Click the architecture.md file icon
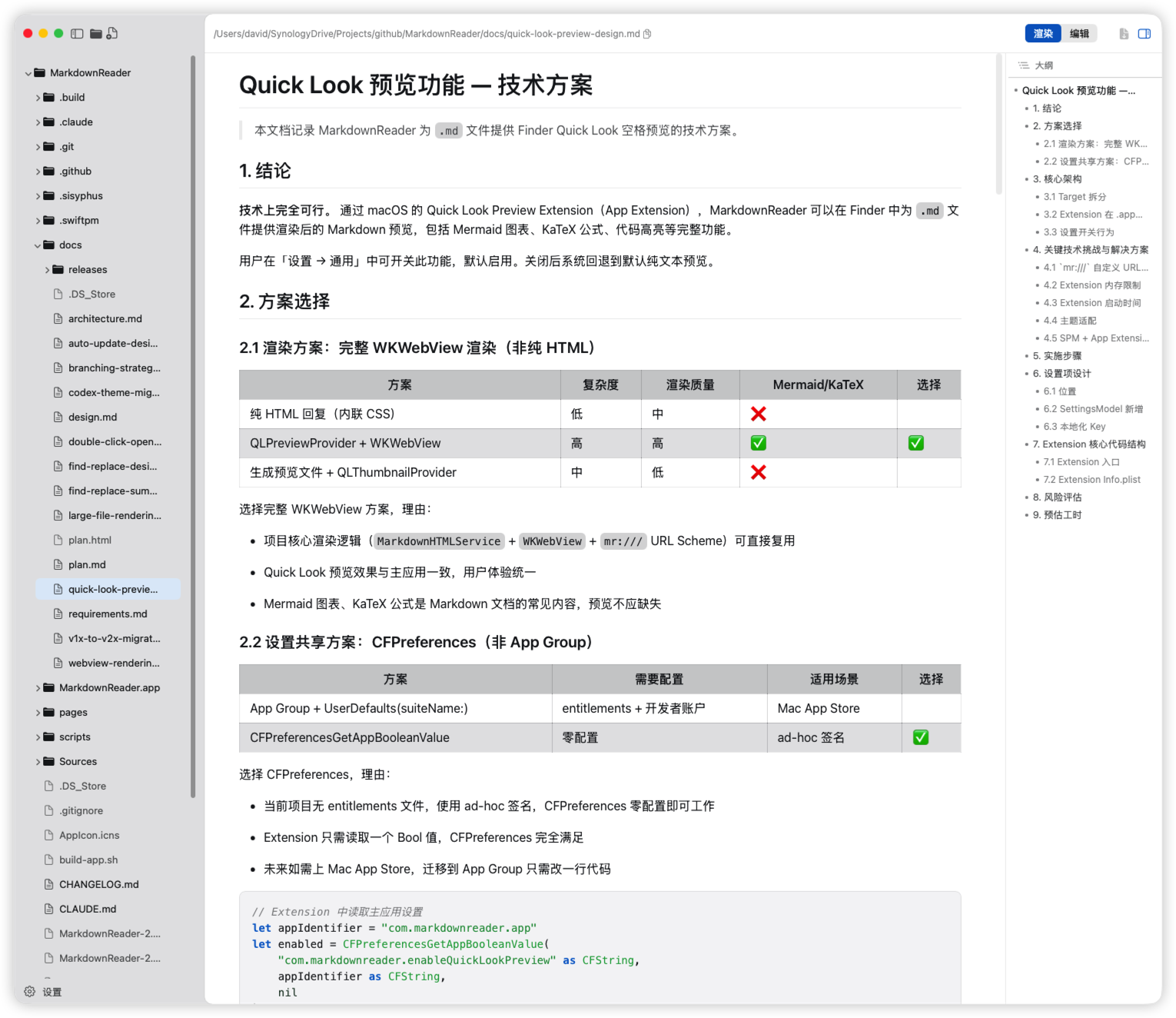 58,318
